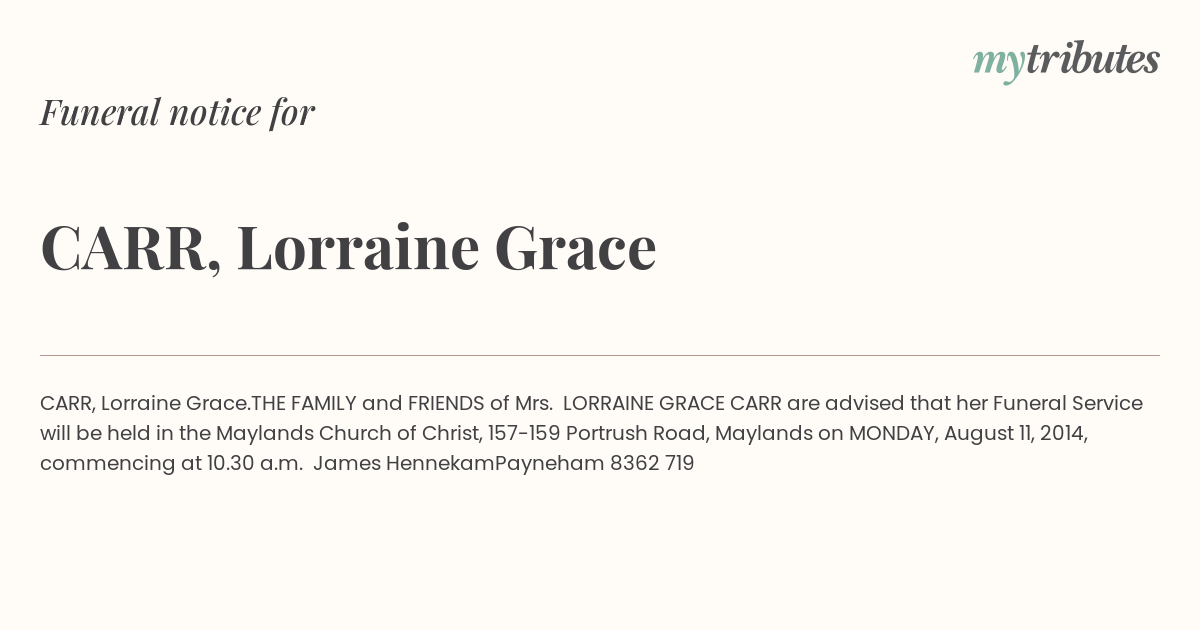Click the date 'MONDAY, August 11, 2014'
The height and width of the screenshot is (630, 1200).
tap(967, 434)
